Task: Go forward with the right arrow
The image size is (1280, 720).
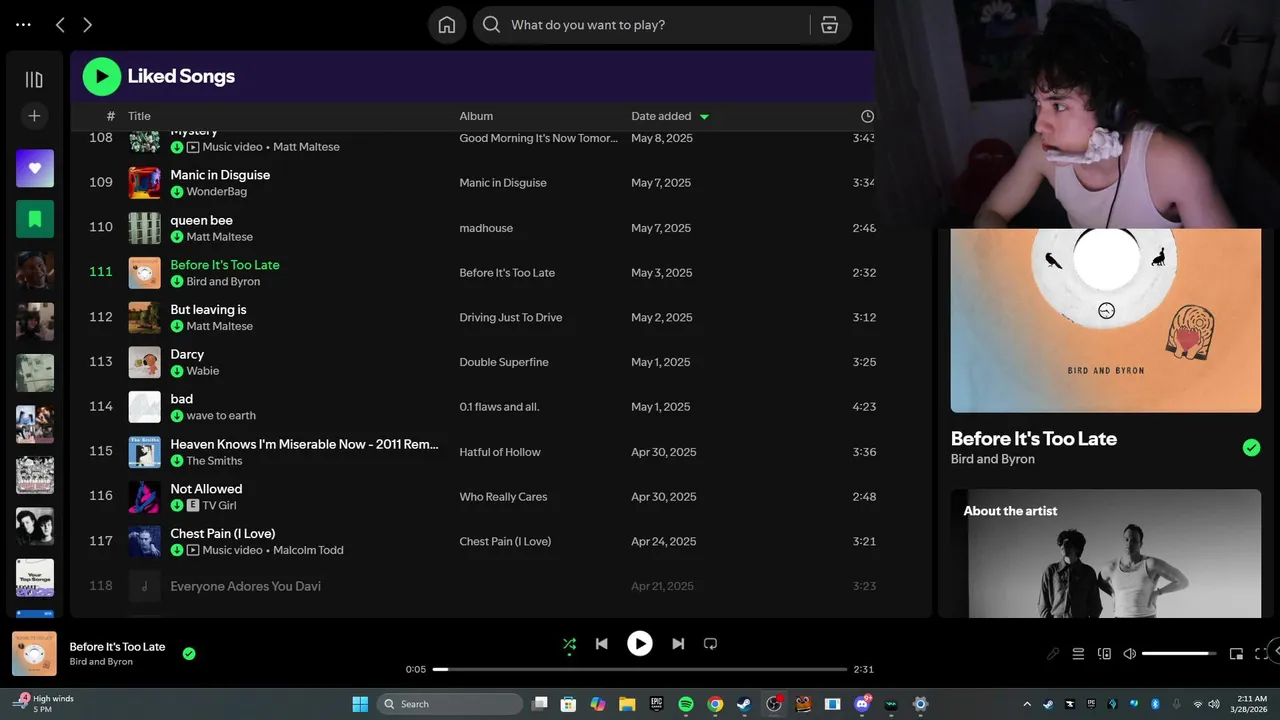Action: coord(88,25)
